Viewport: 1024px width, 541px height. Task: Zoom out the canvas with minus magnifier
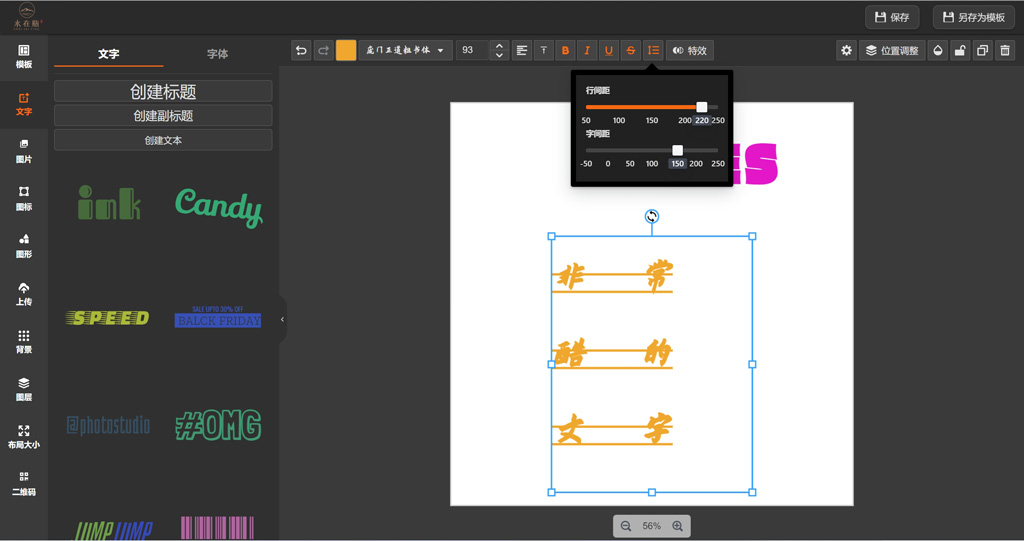click(x=626, y=526)
